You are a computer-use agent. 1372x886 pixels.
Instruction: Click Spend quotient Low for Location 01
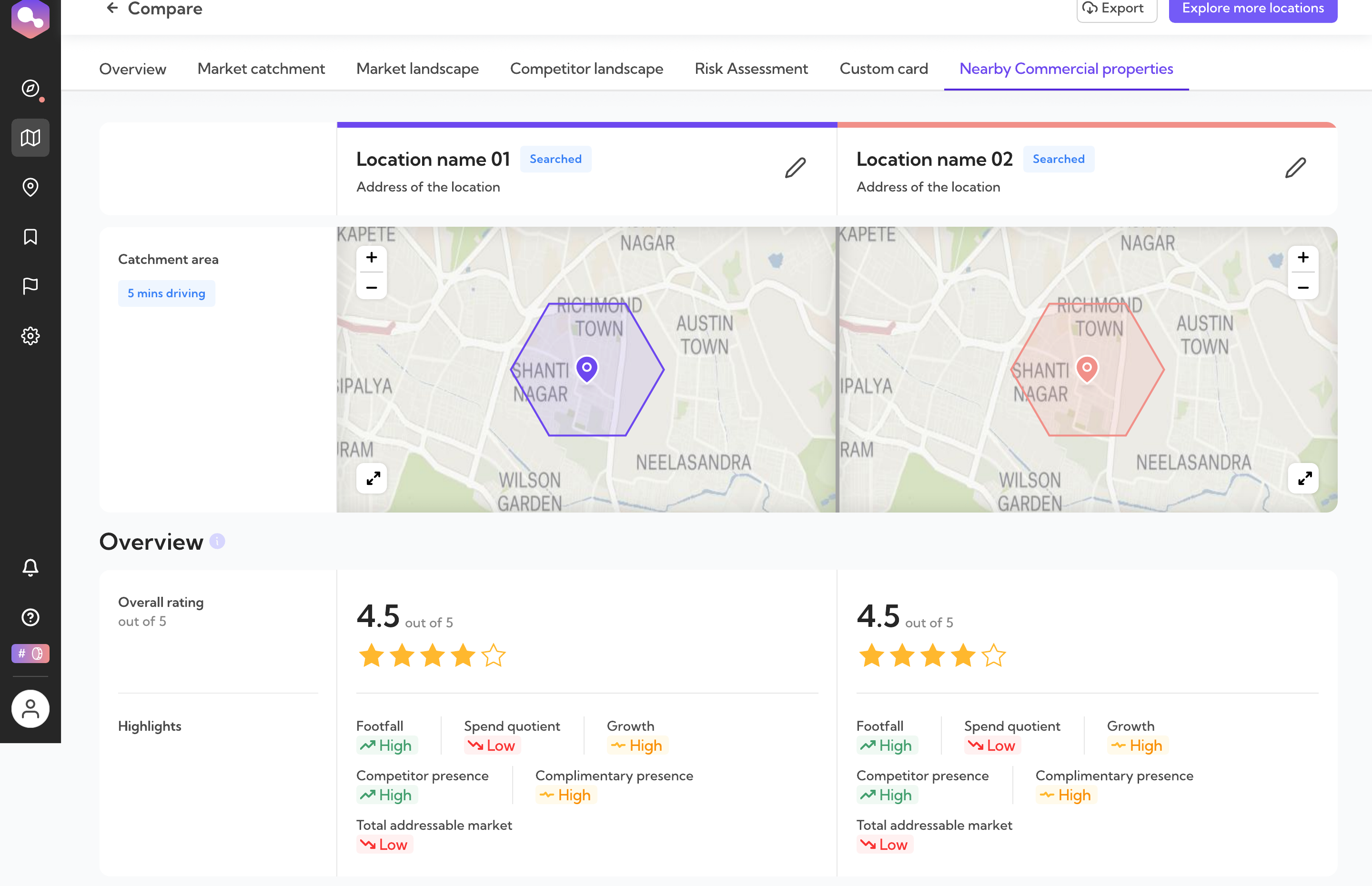(493, 745)
